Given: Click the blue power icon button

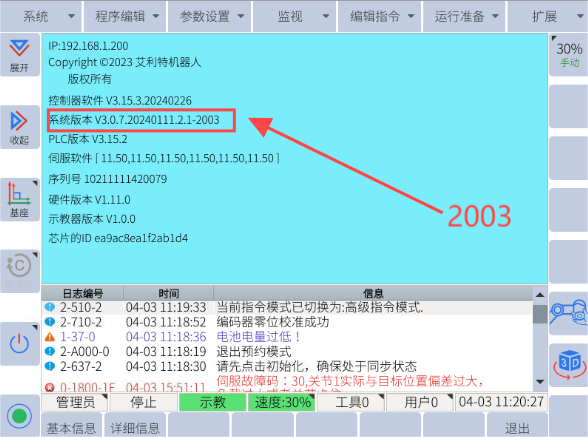Looking at the screenshot, I should (x=20, y=344).
